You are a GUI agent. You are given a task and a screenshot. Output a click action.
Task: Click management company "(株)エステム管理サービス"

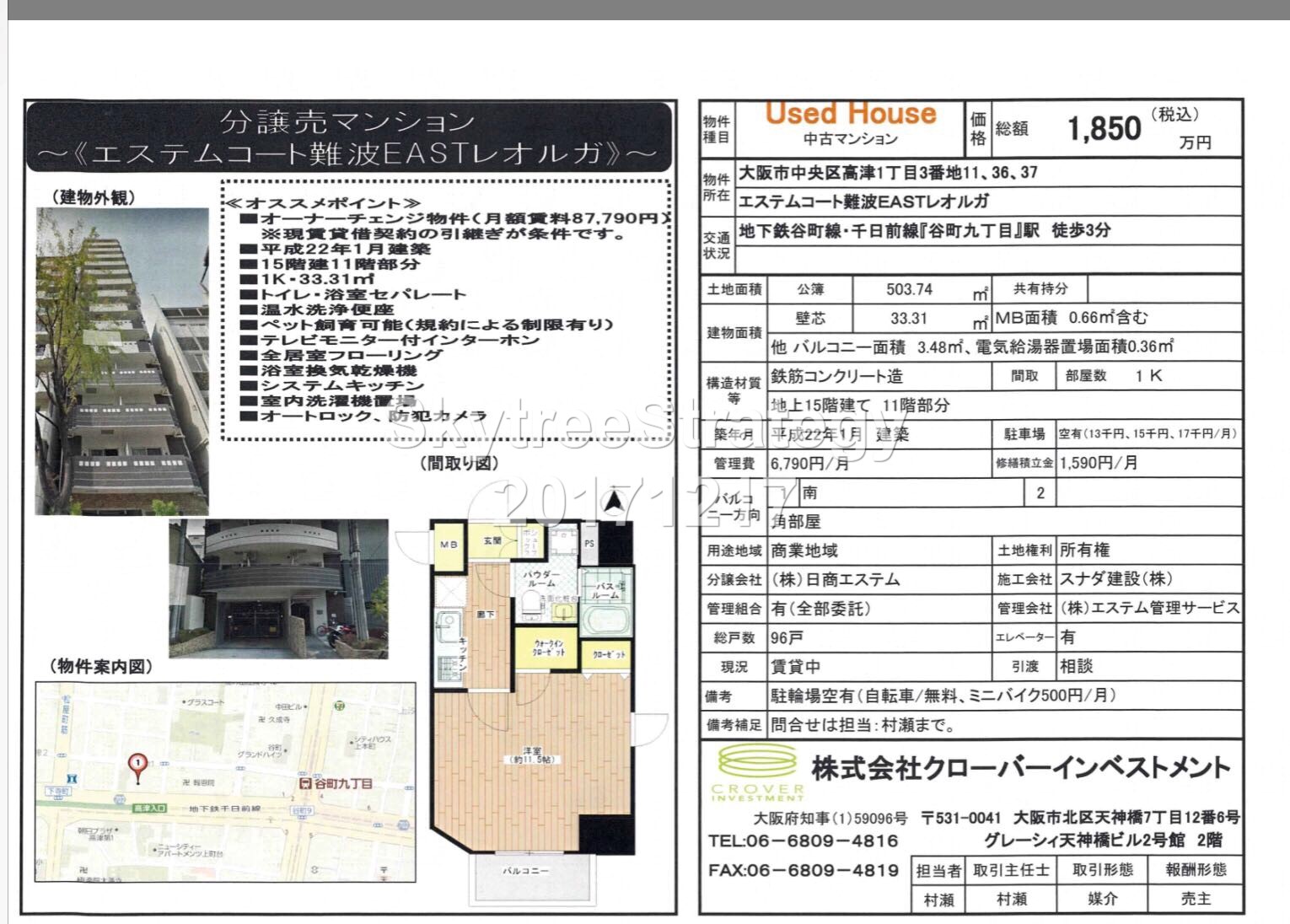(1150, 609)
